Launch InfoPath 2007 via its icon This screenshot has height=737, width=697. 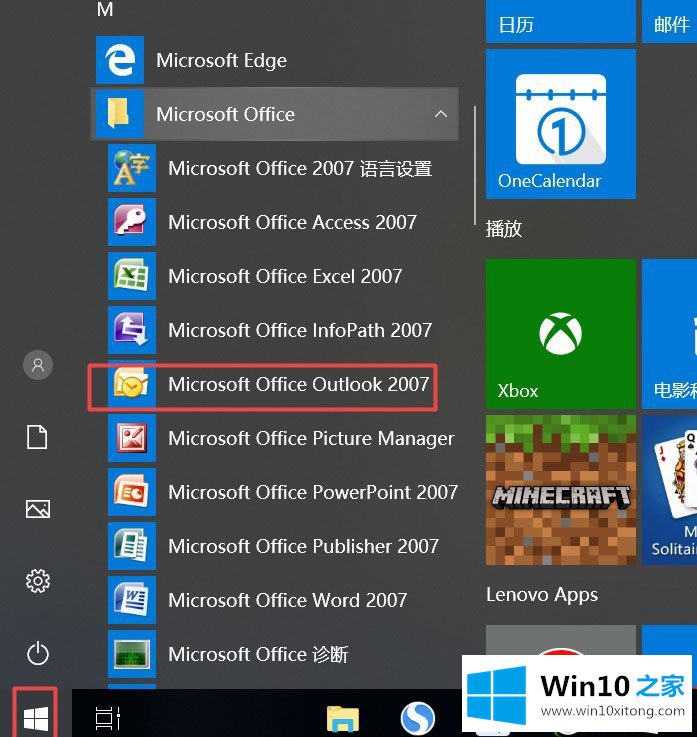coord(132,330)
